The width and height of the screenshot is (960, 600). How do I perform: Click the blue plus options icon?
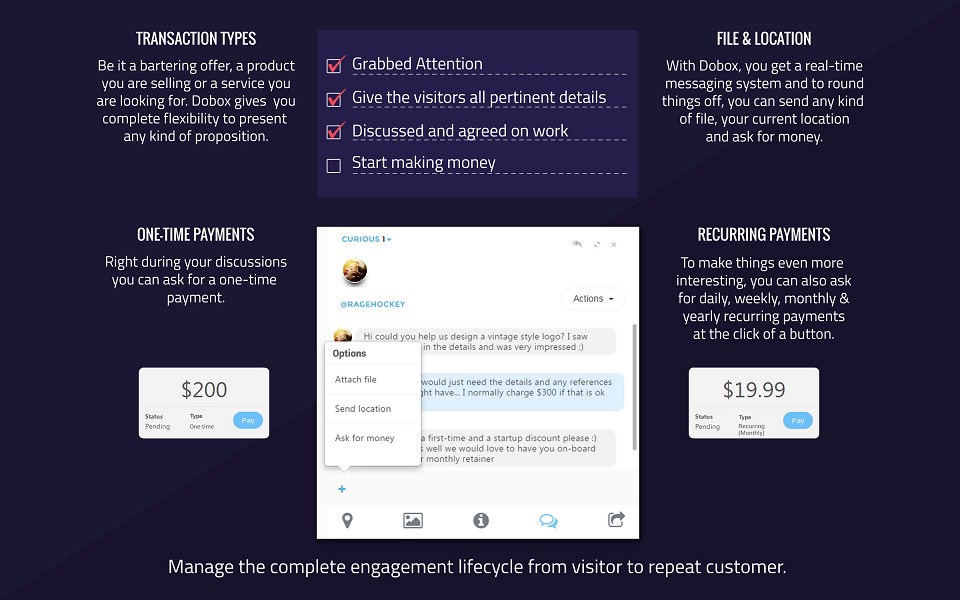pyautogui.click(x=342, y=489)
